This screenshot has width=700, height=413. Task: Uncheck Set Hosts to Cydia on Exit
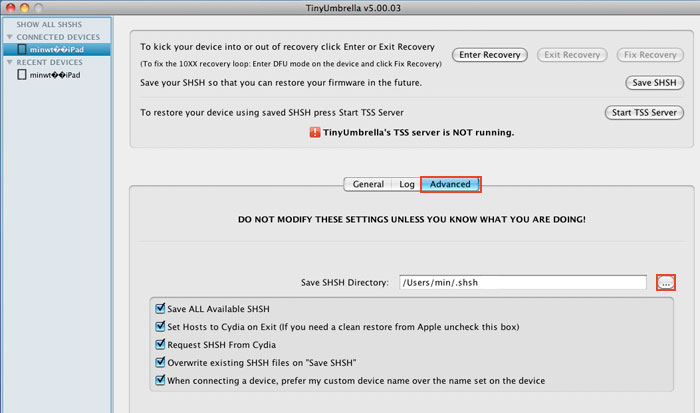[160, 326]
